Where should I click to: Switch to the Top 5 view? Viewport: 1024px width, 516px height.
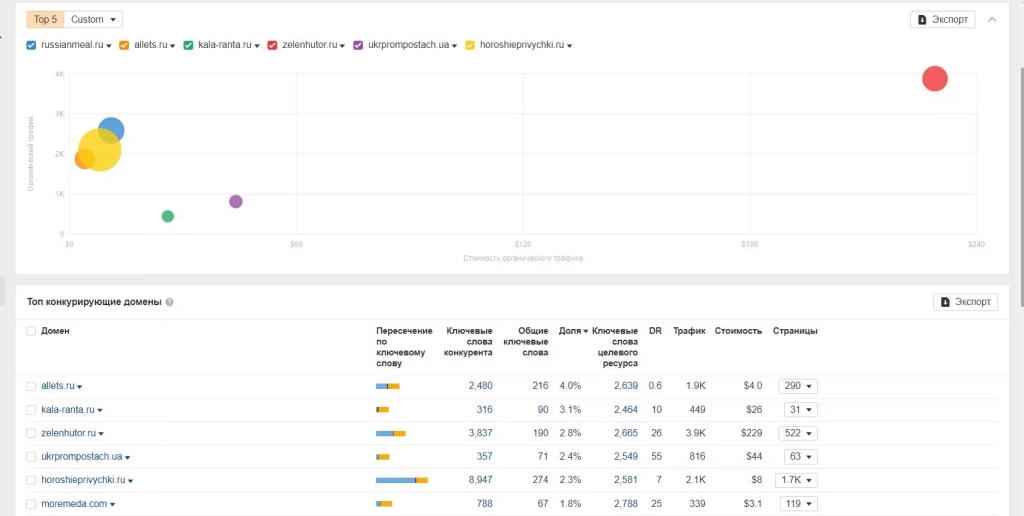pyautogui.click(x=45, y=20)
